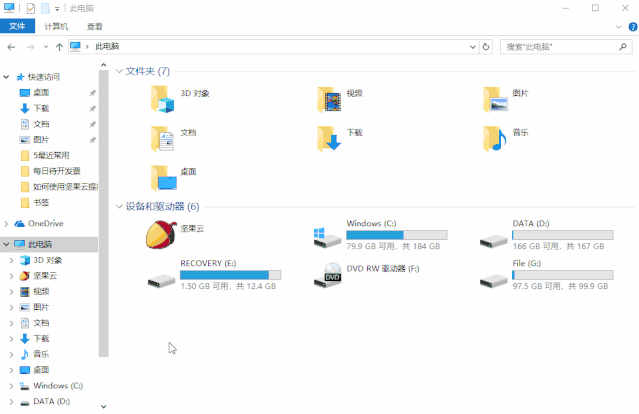The width and height of the screenshot is (639, 414).
Task: Select the 坚果云 acorn icon in devices
Action: click(x=161, y=234)
